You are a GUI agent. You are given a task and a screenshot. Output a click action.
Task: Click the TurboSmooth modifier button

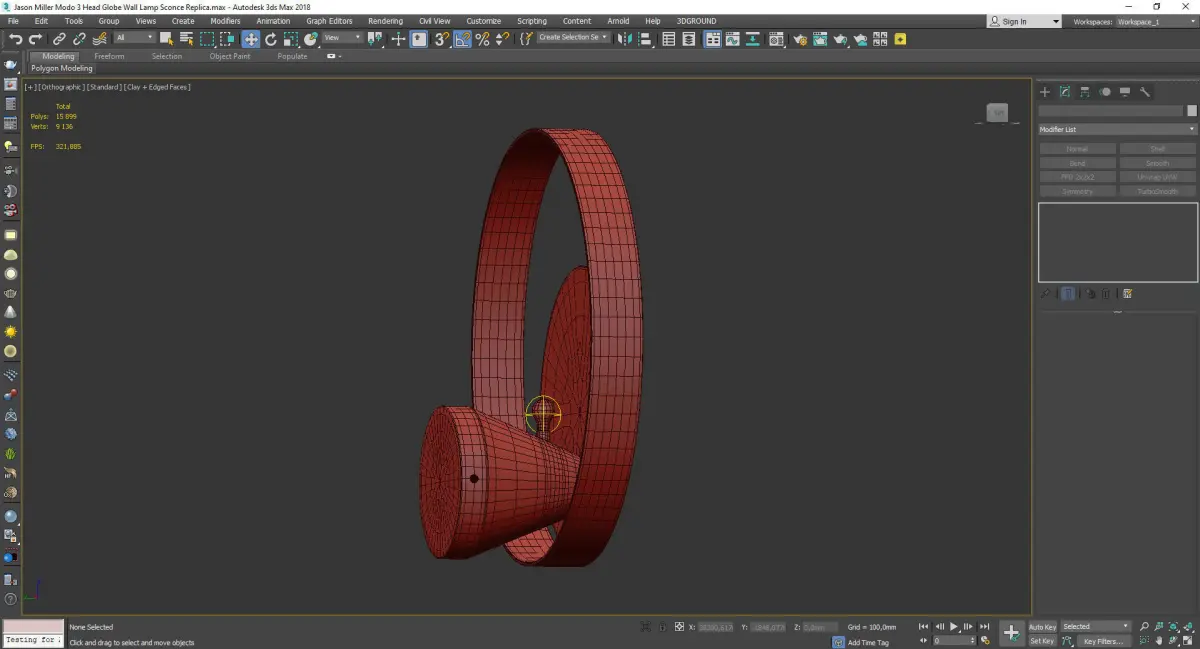[1158, 191]
